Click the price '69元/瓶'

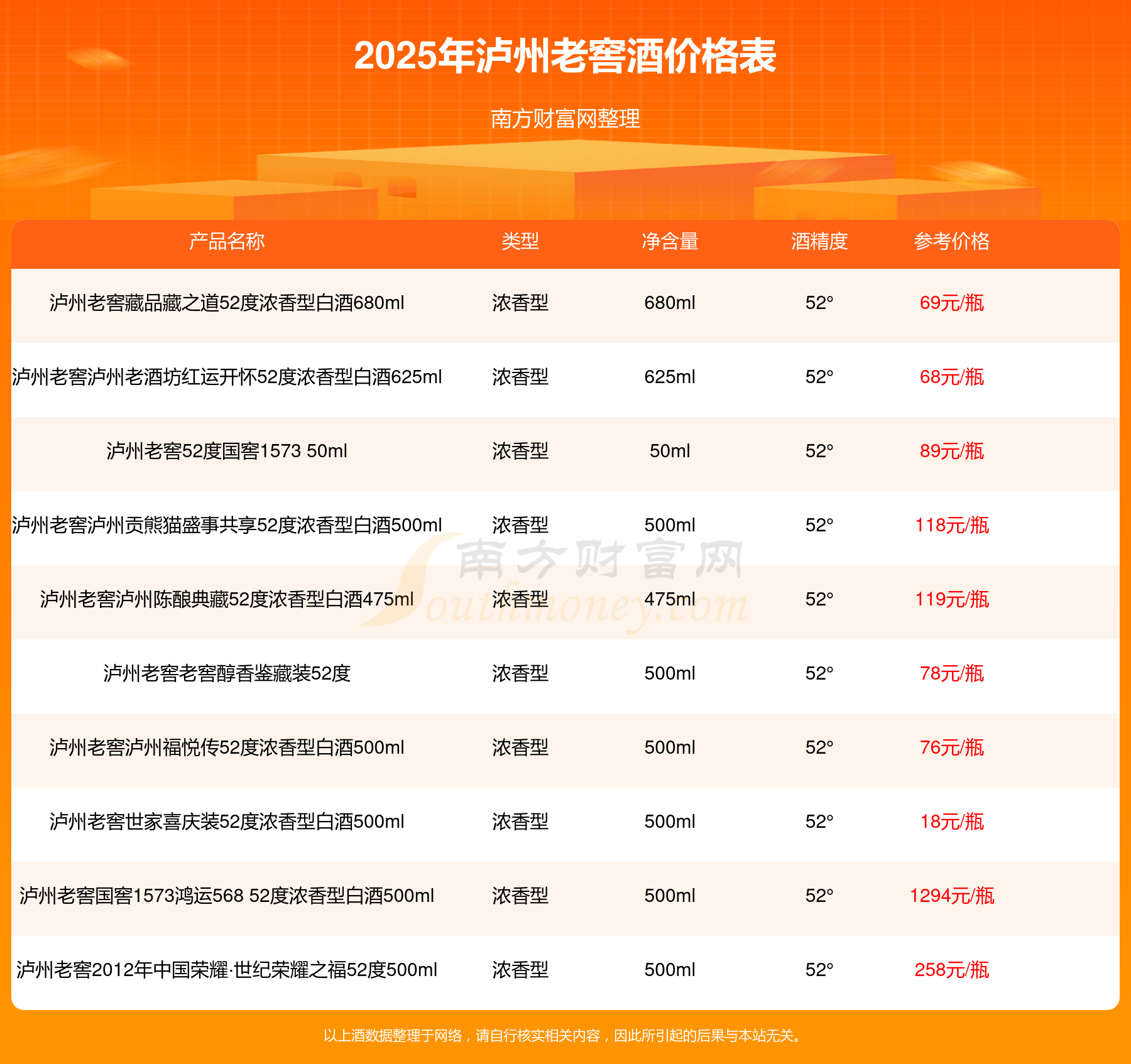pyautogui.click(x=952, y=303)
